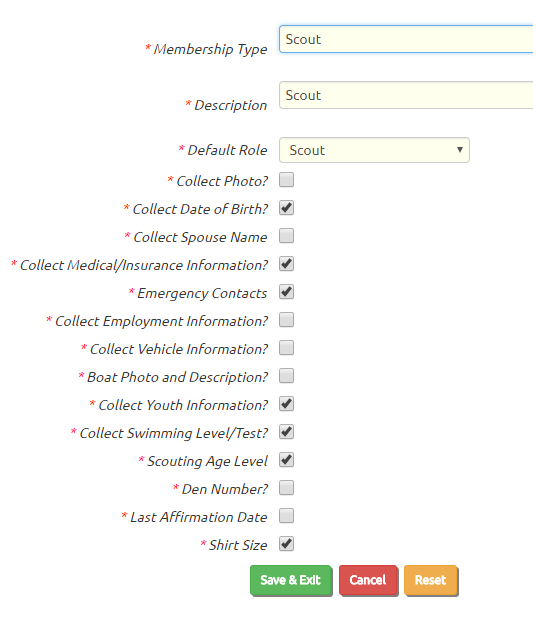This screenshot has width=533, height=618.
Task: Click the Membership Type text field
Action: [406, 39]
